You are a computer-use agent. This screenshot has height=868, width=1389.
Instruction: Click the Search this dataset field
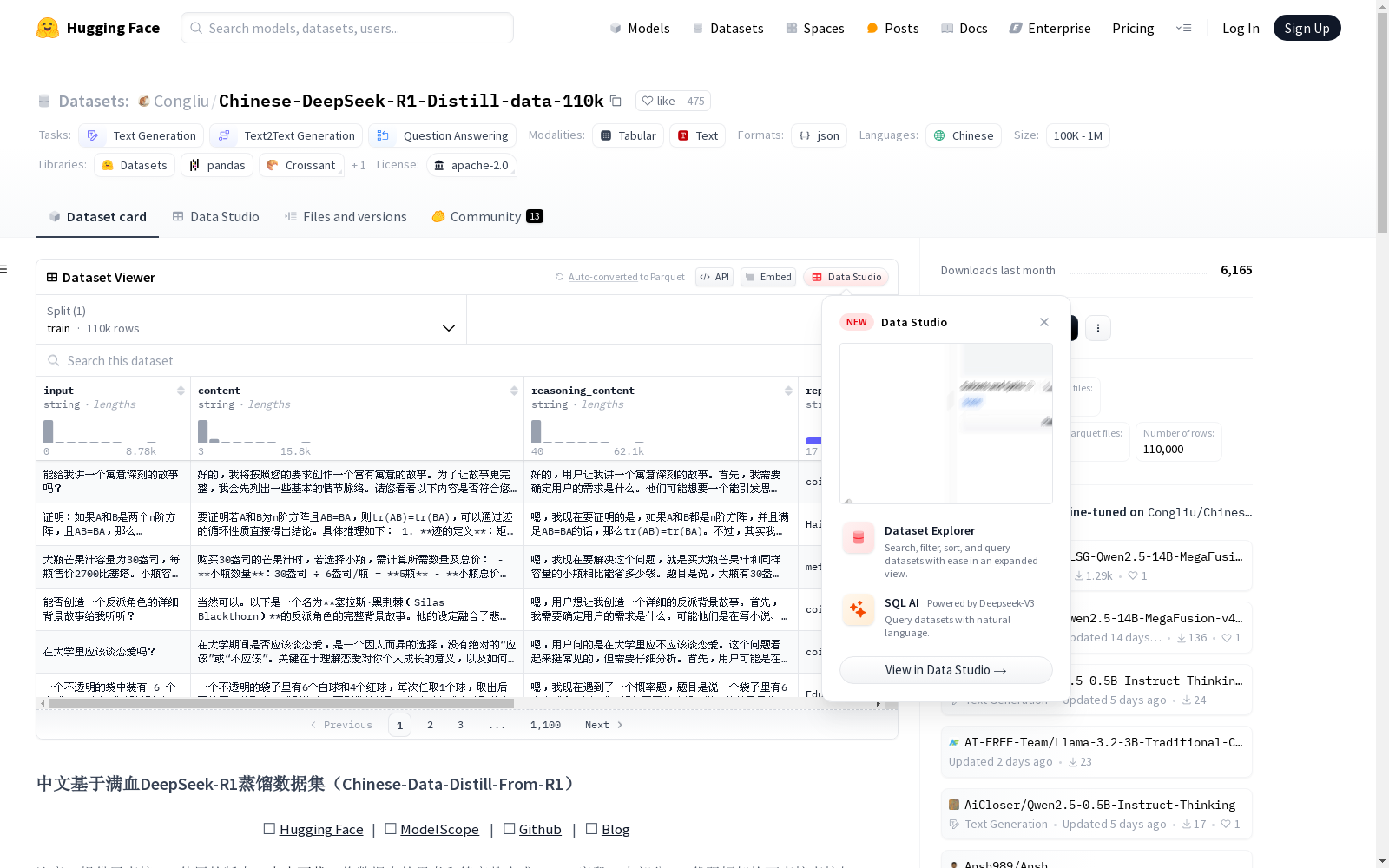pos(430,360)
